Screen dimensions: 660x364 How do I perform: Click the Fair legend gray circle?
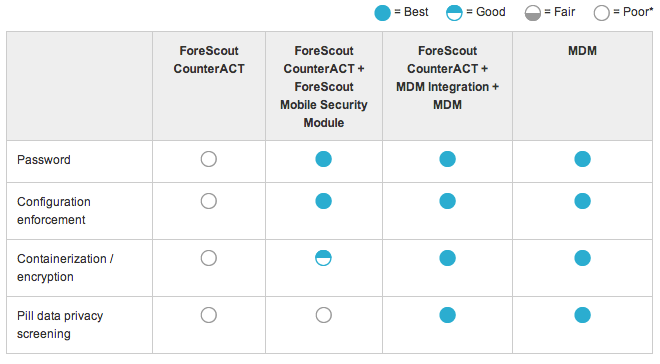click(x=532, y=13)
